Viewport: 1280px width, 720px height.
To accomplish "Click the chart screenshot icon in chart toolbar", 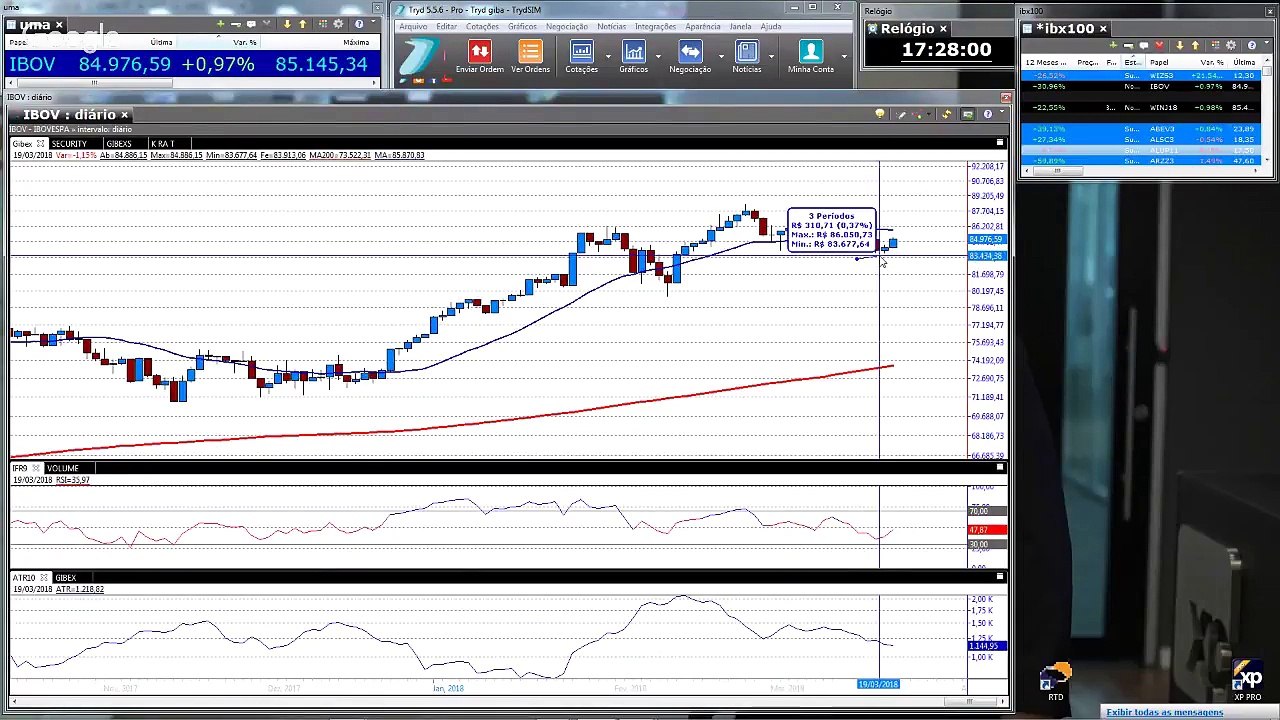I will [x=967, y=115].
